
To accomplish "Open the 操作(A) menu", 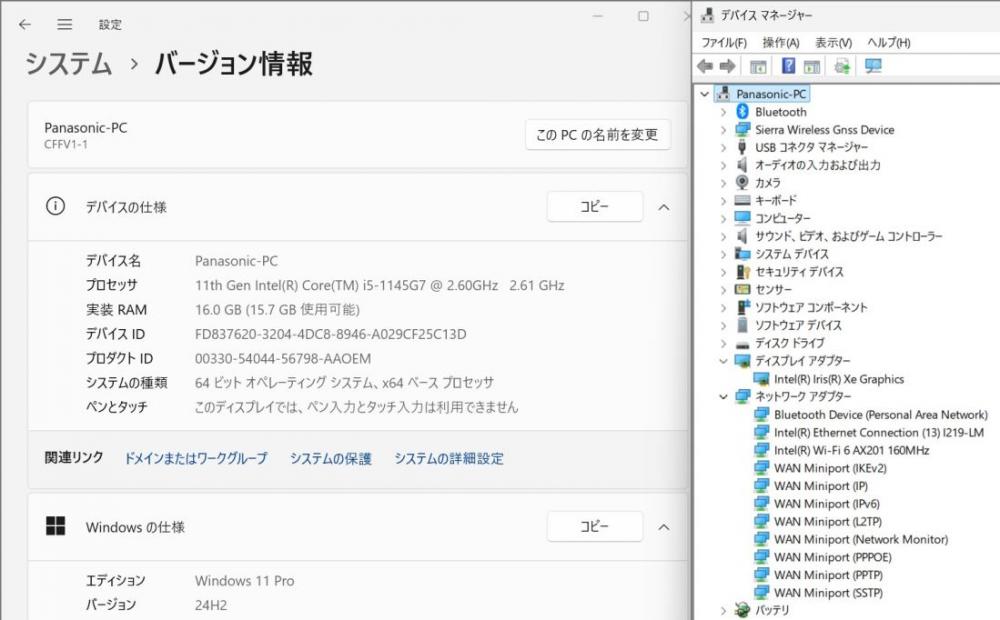I will pos(781,43).
